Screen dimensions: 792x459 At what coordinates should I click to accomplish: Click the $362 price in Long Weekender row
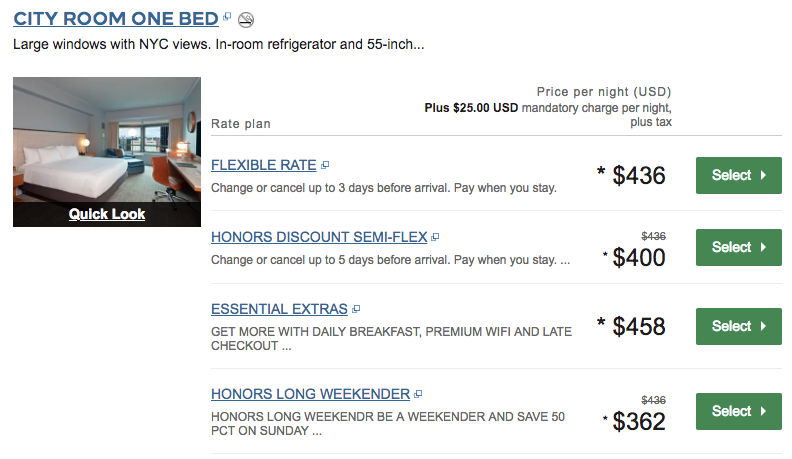pos(639,422)
